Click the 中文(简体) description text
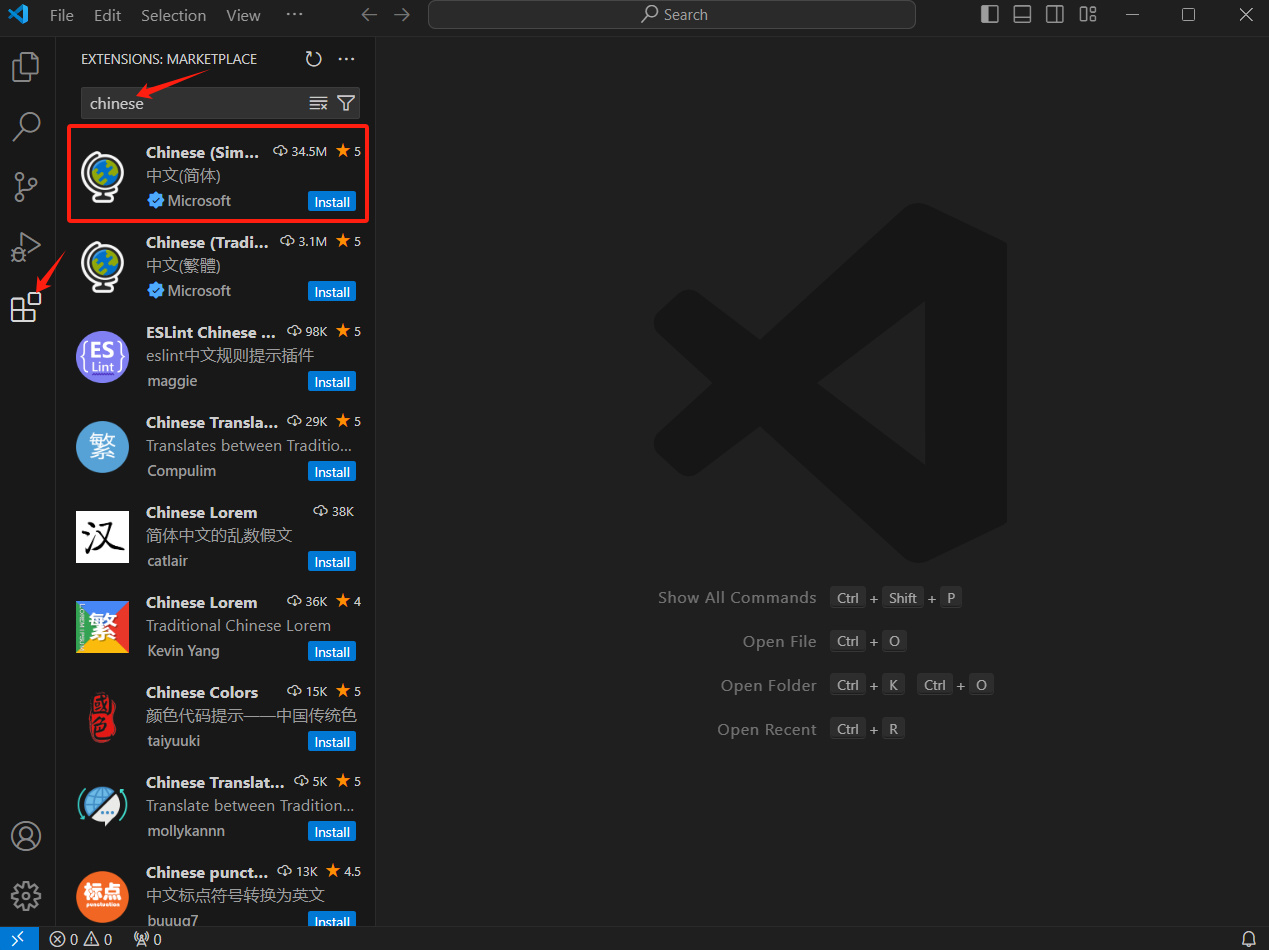This screenshot has height=950, width=1269. 183,175
